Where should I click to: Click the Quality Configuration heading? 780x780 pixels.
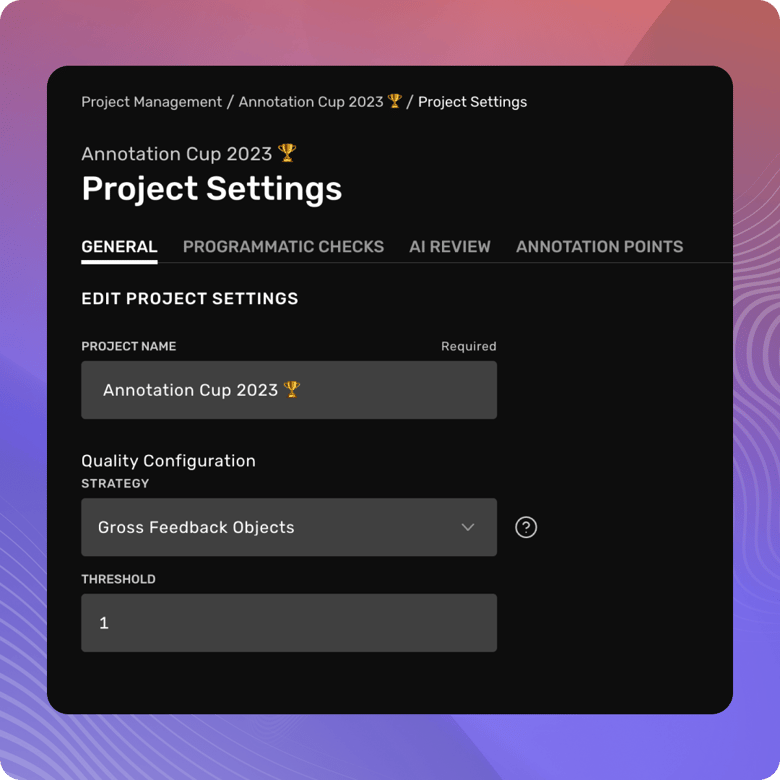tap(169, 461)
